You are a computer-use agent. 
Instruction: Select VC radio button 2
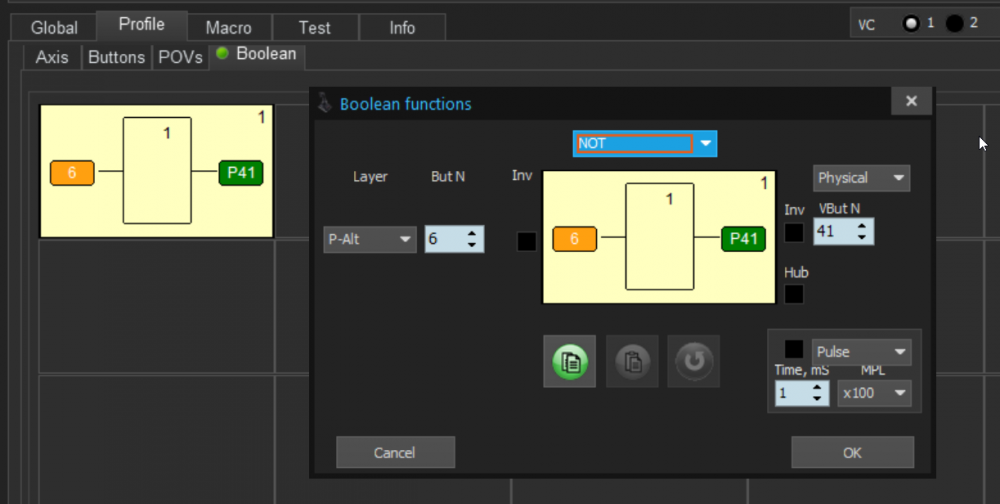pyautogui.click(x=955, y=24)
